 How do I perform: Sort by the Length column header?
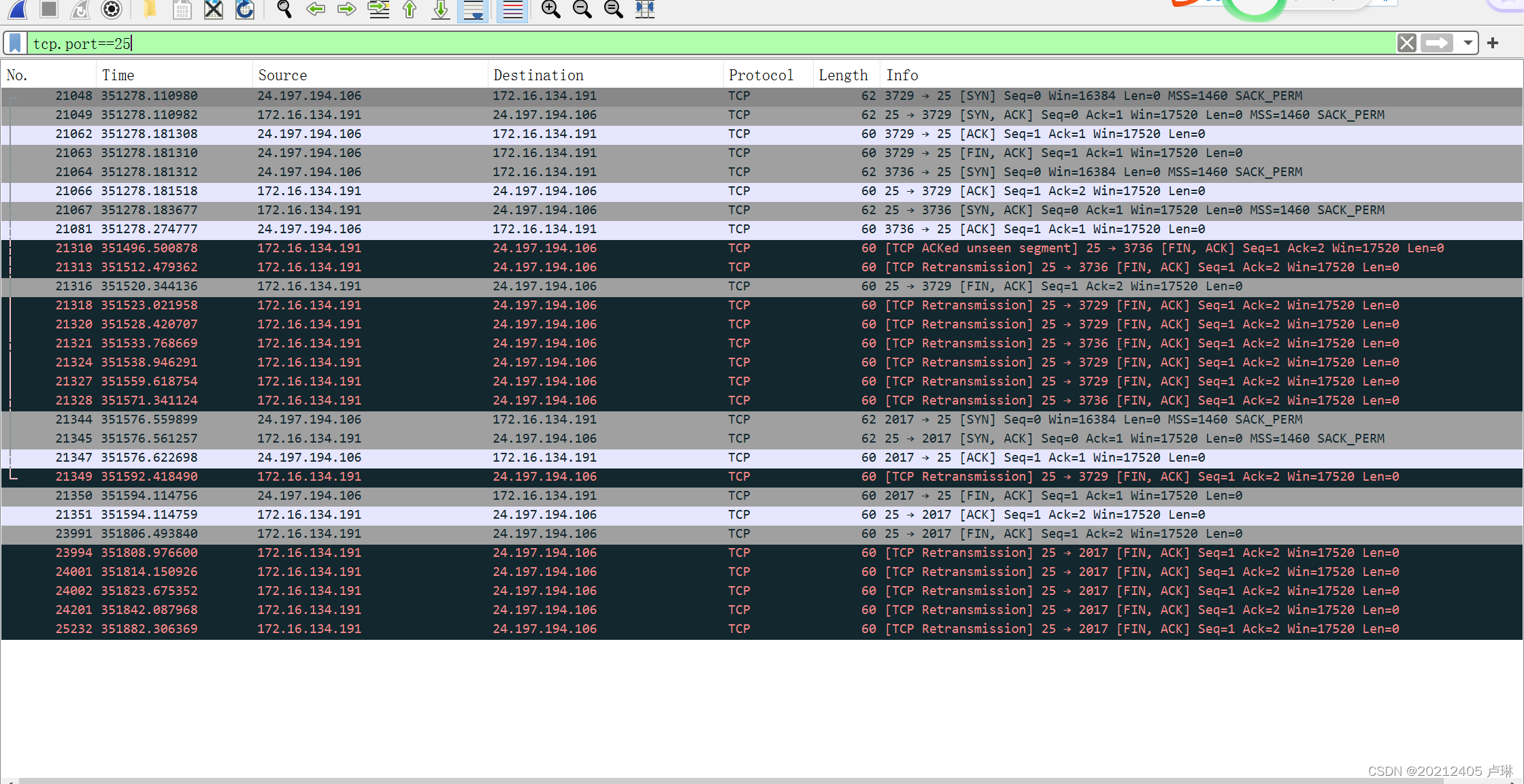point(846,75)
